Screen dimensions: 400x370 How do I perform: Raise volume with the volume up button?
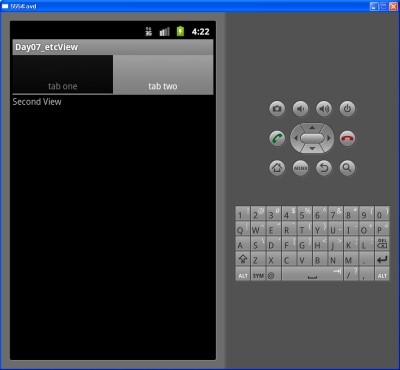coord(324,109)
